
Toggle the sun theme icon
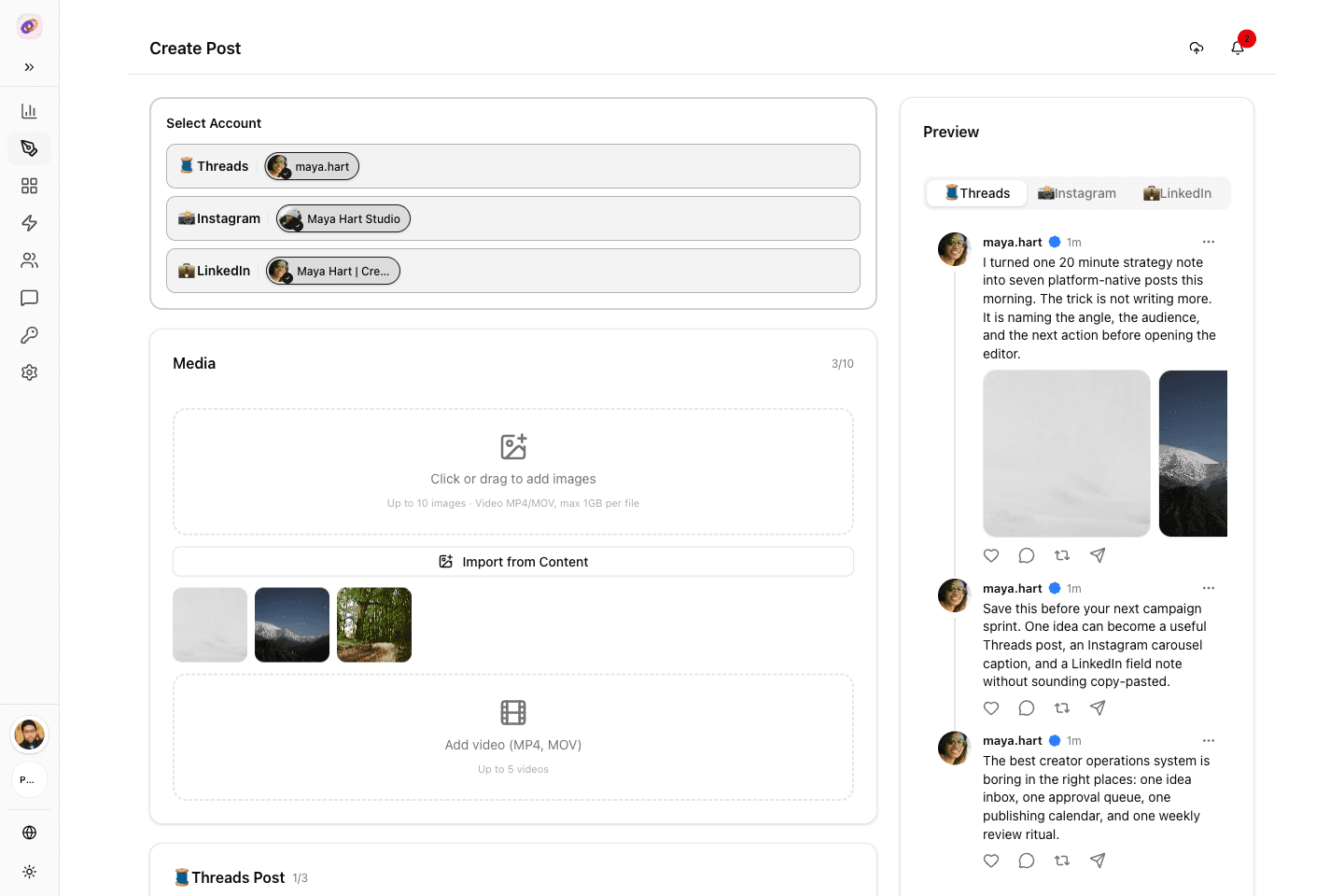coord(29,872)
